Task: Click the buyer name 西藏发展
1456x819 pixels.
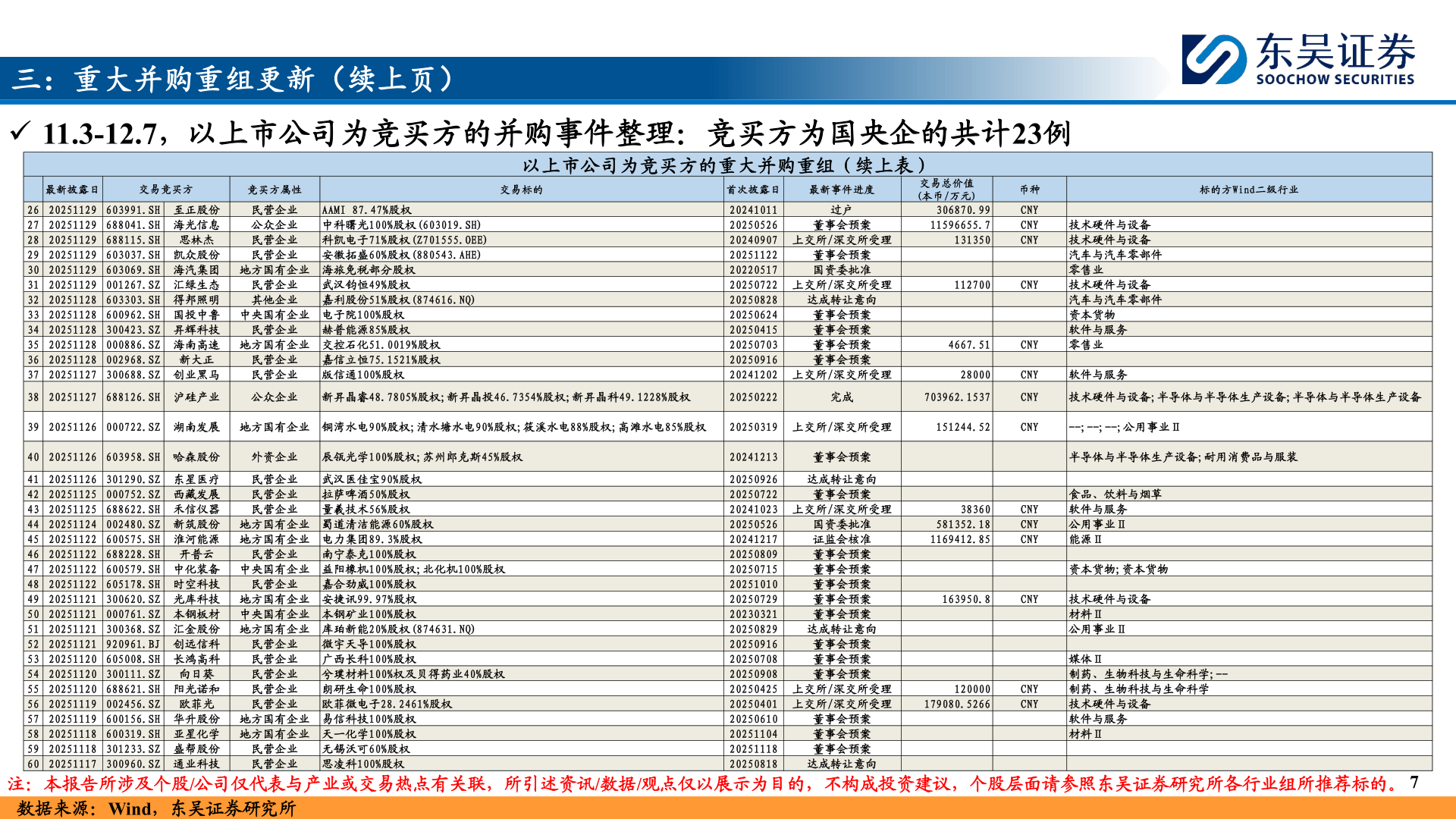Action: coord(196,494)
